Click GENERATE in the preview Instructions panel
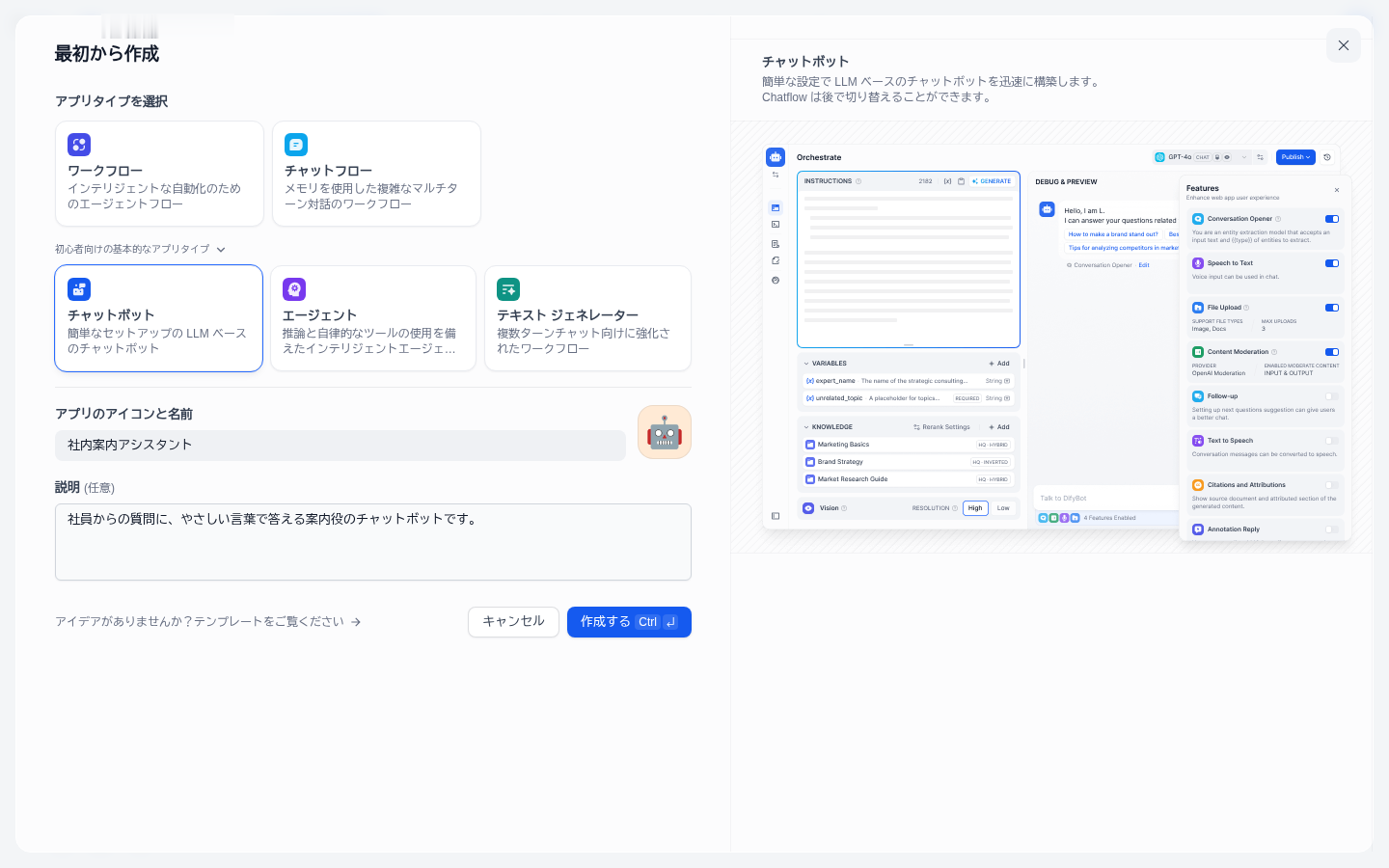 993,181
